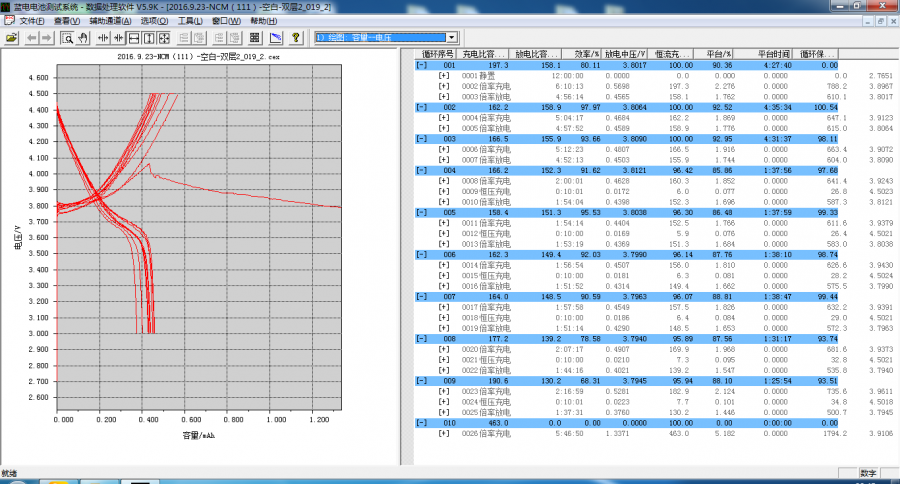Click the 容量/mAh x-axis label
900x484 pixels.
pyautogui.click(x=199, y=436)
